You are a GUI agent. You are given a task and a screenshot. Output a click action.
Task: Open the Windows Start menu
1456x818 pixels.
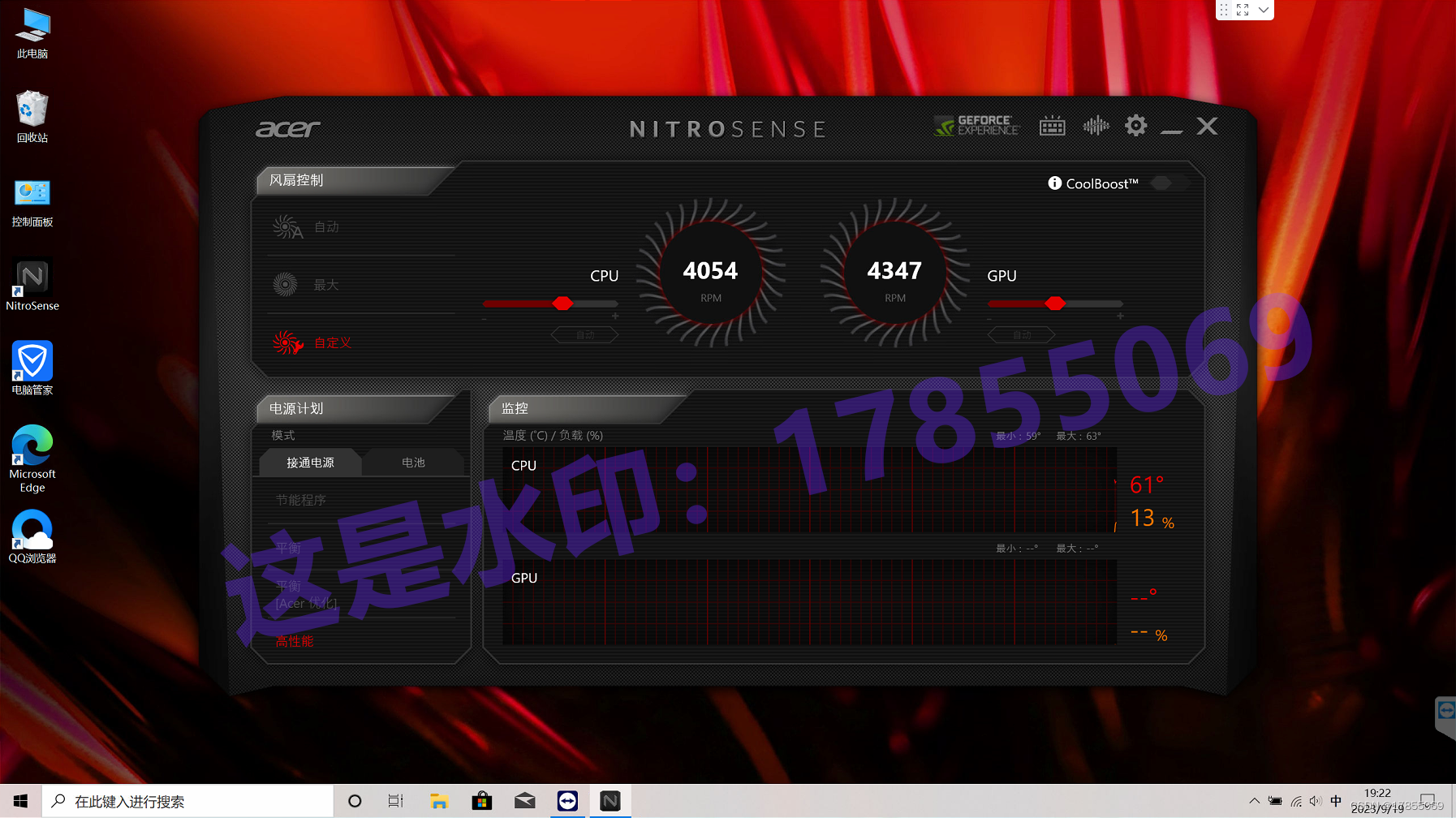click(20, 801)
